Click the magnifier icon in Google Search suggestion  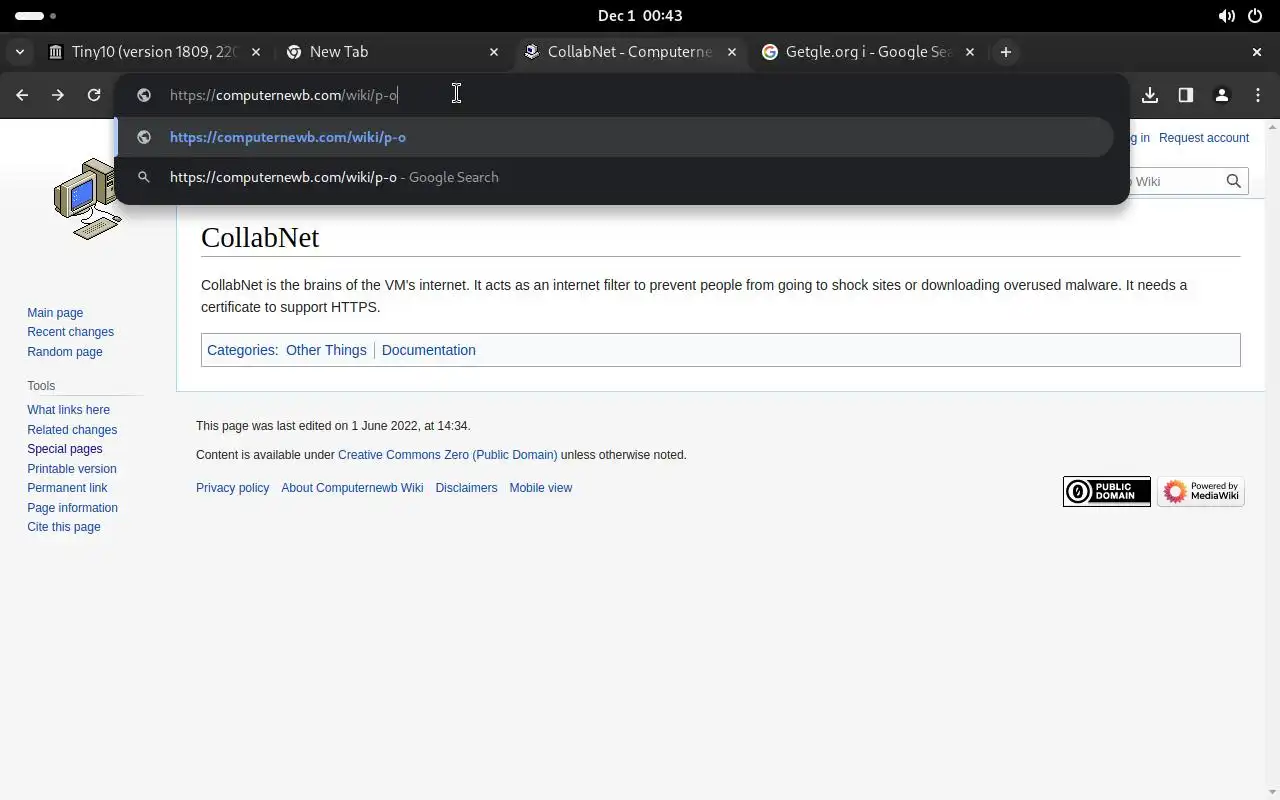pos(144,177)
